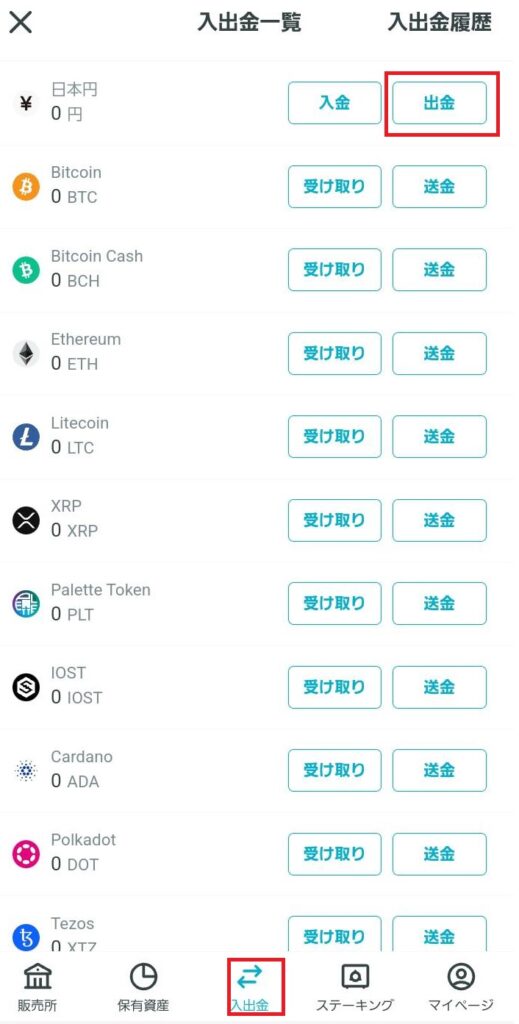Open the ステーキング staking tab
519x1024 pixels.
355,987
